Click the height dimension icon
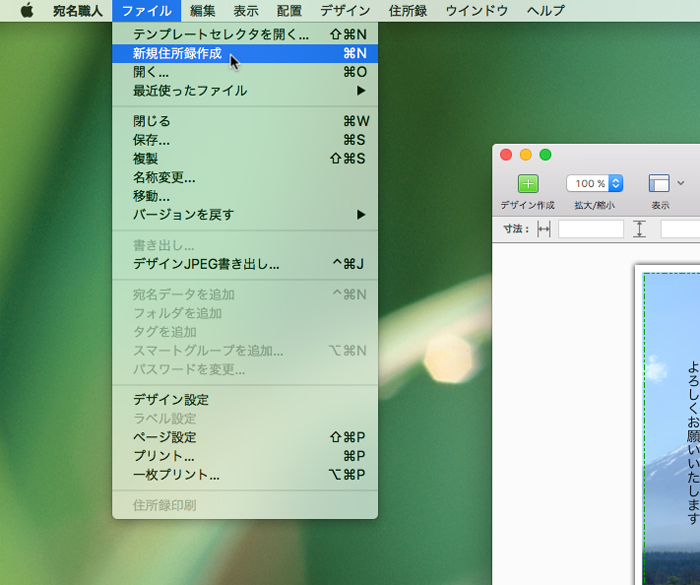Image resolution: width=700 pixels, height=585 pixels. [x=640, y=229]
